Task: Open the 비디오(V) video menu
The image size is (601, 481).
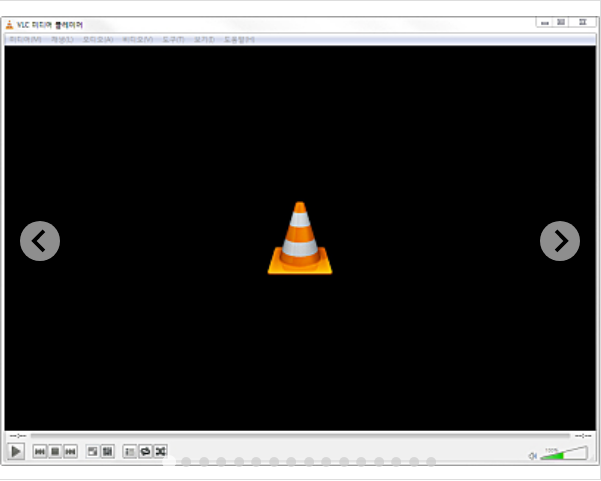Action: pos(138,39)
